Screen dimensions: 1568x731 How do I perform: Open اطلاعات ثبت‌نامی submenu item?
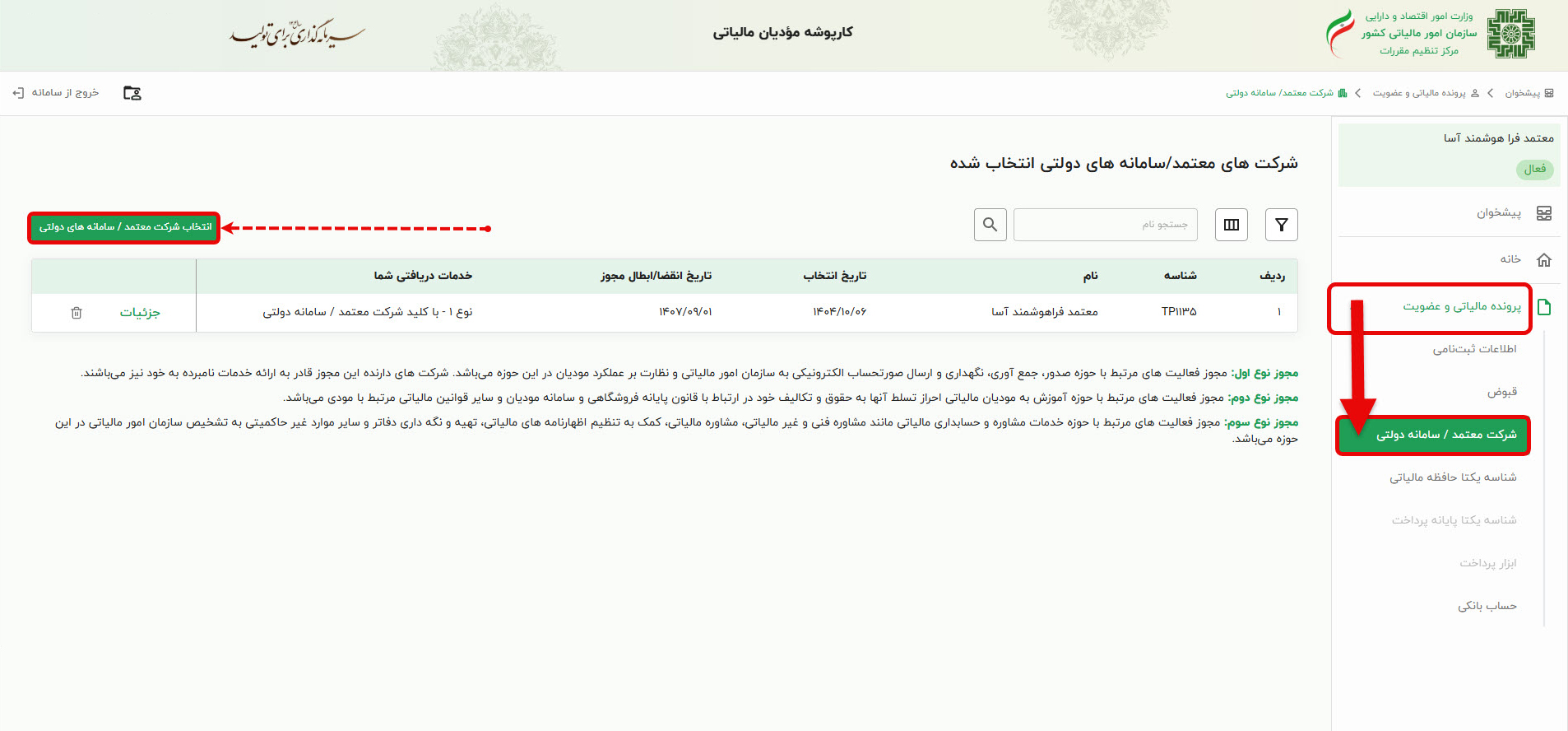(x=1475, y=349)
